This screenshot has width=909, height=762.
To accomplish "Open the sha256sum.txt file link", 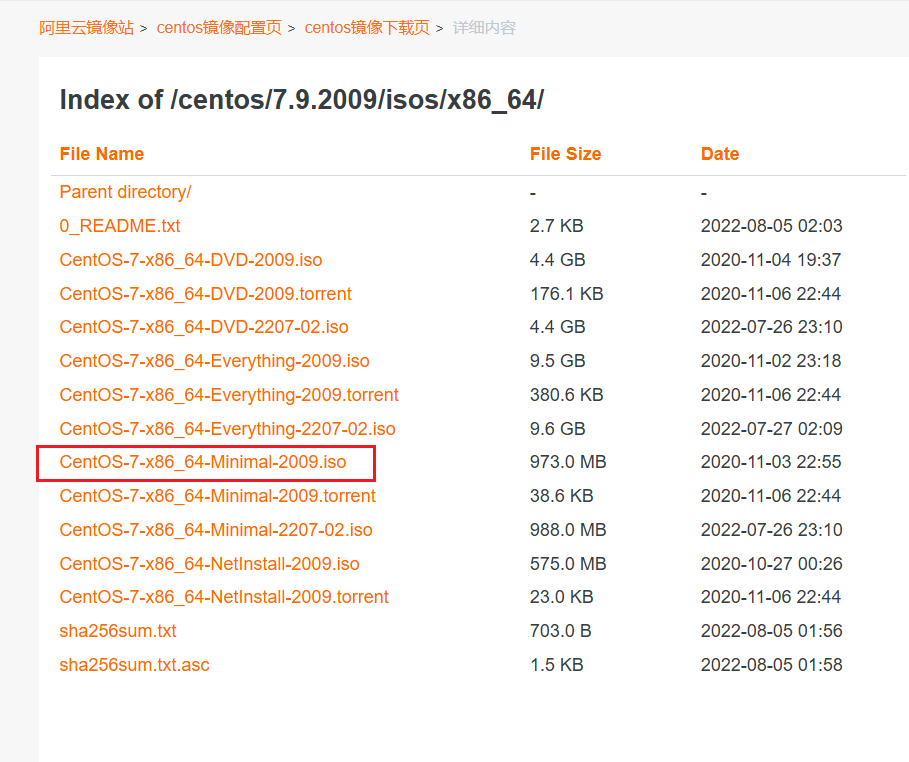I will (118, 631).
